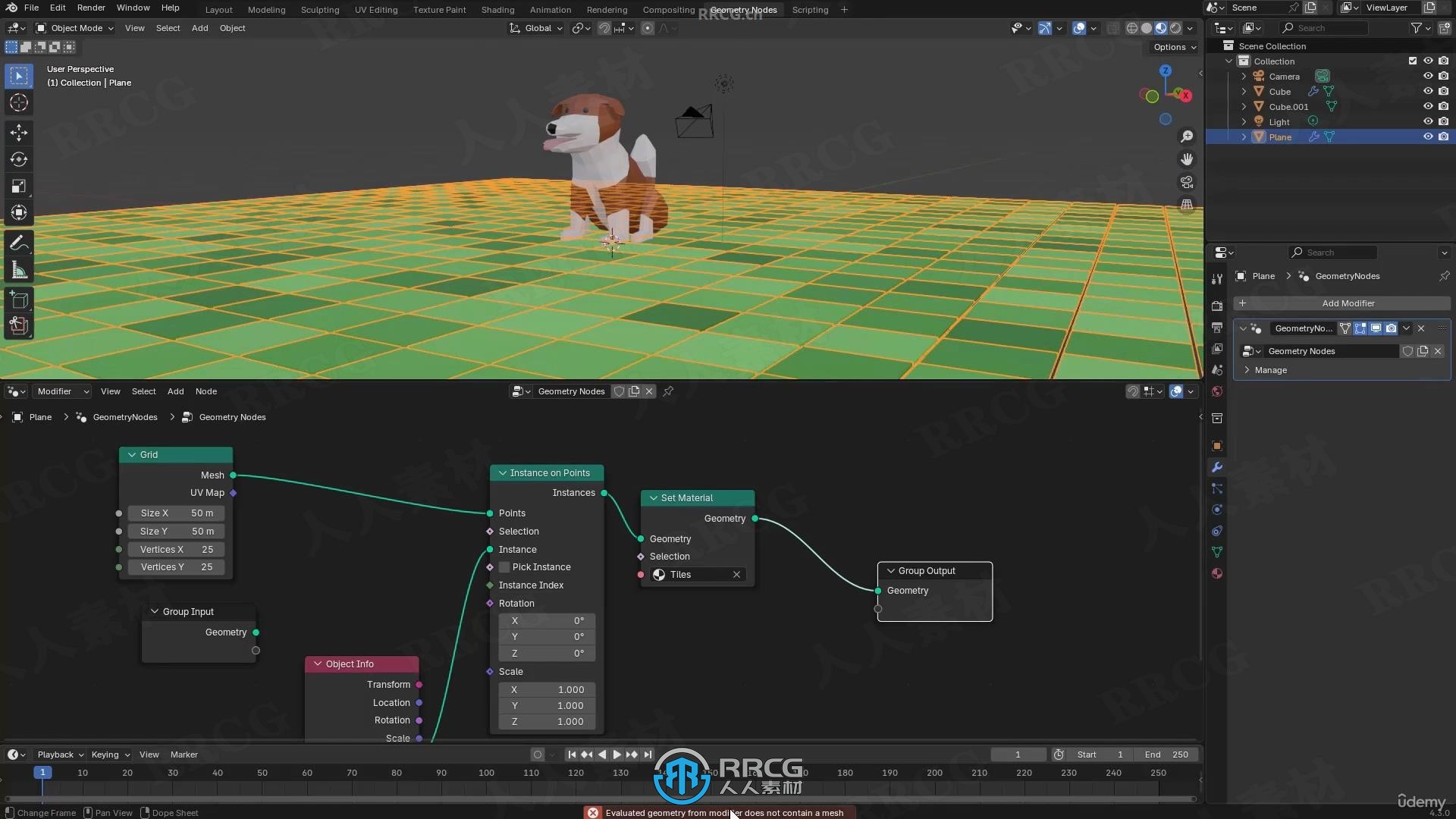Toggle Cube.001 viewport visibility eye
This screenshot has height=819, width=1456.
pyautogui.click(x=1428, y=106)
